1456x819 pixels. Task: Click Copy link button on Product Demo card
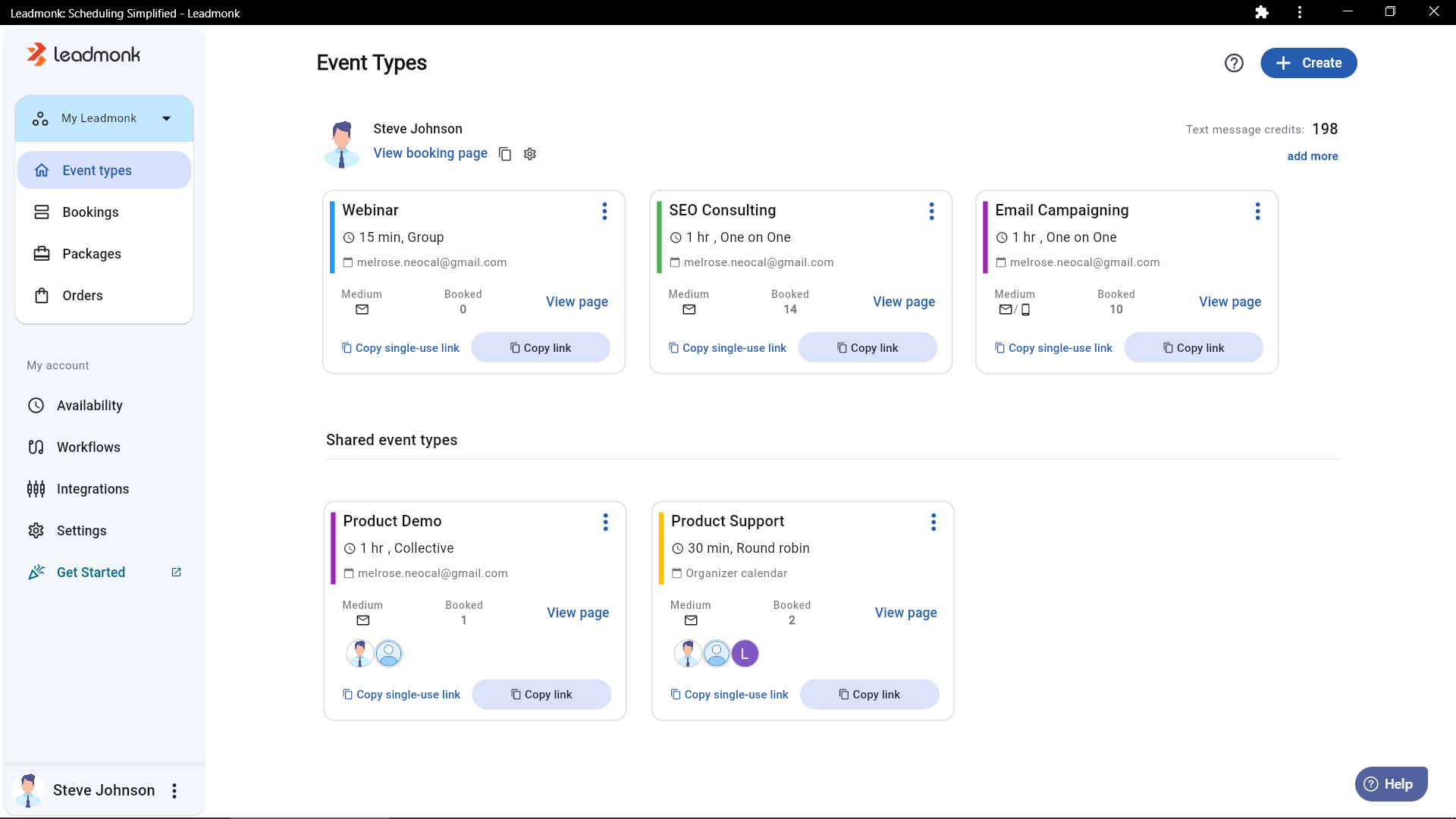coord(541,695)
